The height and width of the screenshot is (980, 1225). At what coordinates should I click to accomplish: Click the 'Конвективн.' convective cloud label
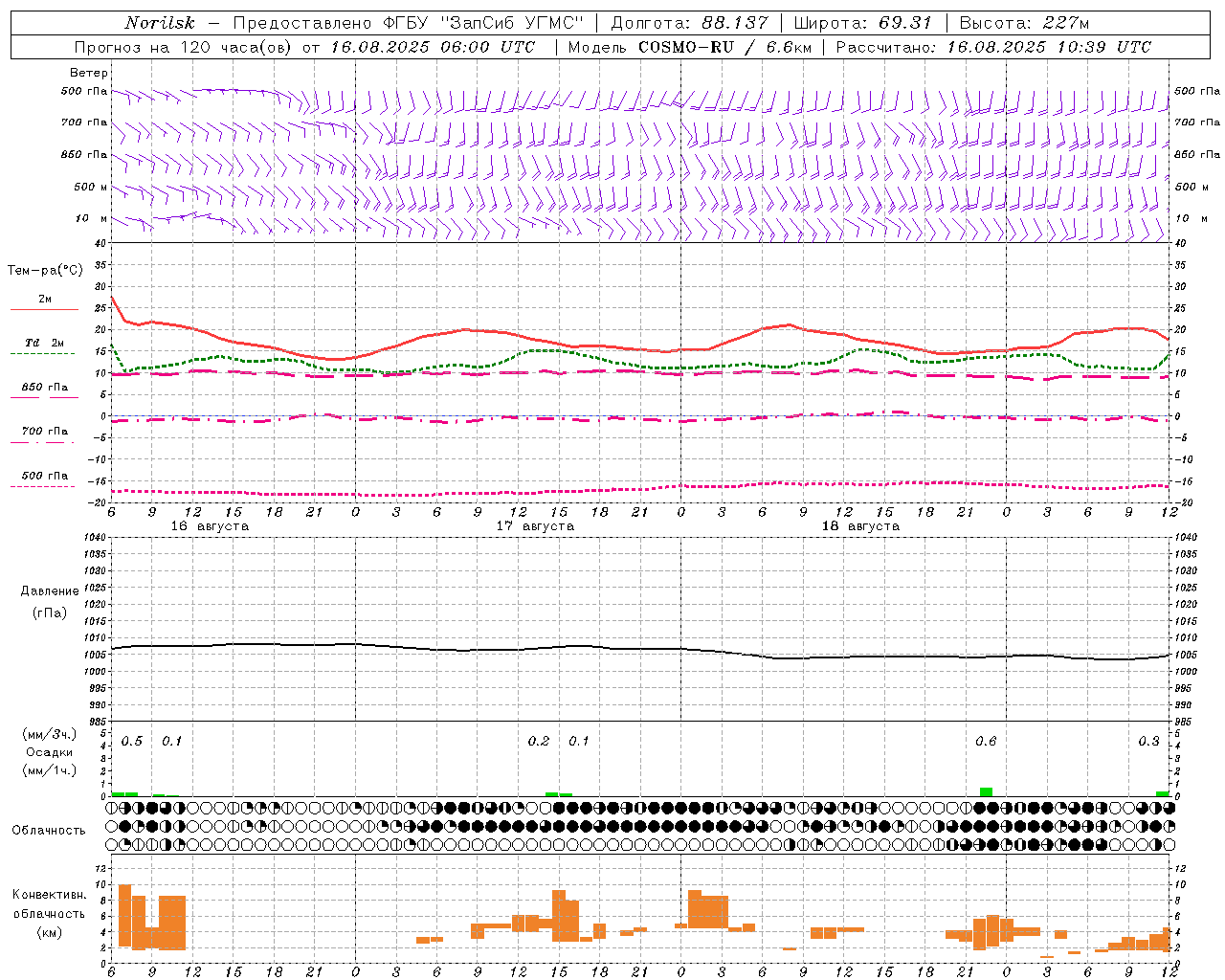50,895
